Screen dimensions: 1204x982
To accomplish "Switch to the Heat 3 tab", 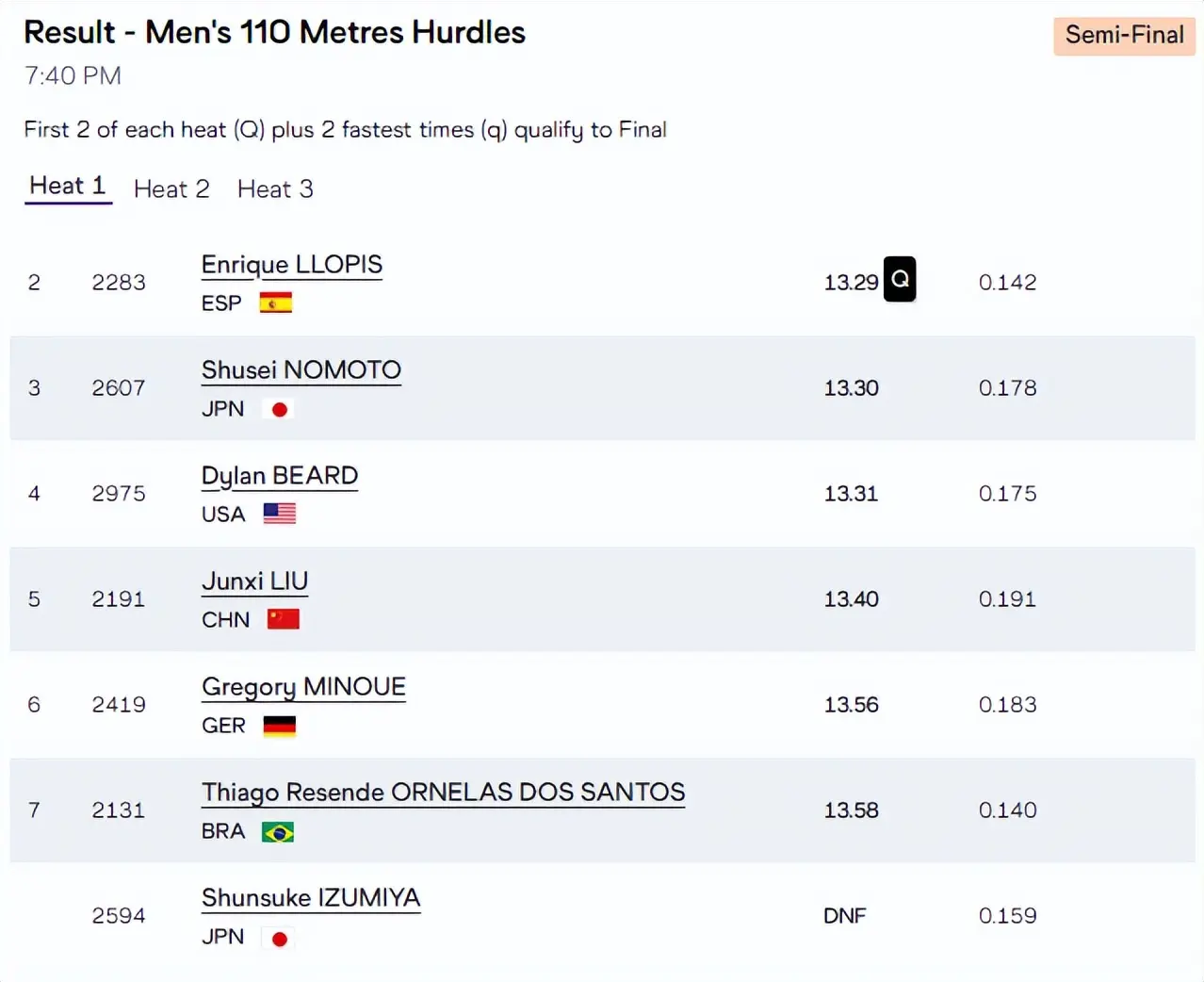I will [x=275, y=189].
